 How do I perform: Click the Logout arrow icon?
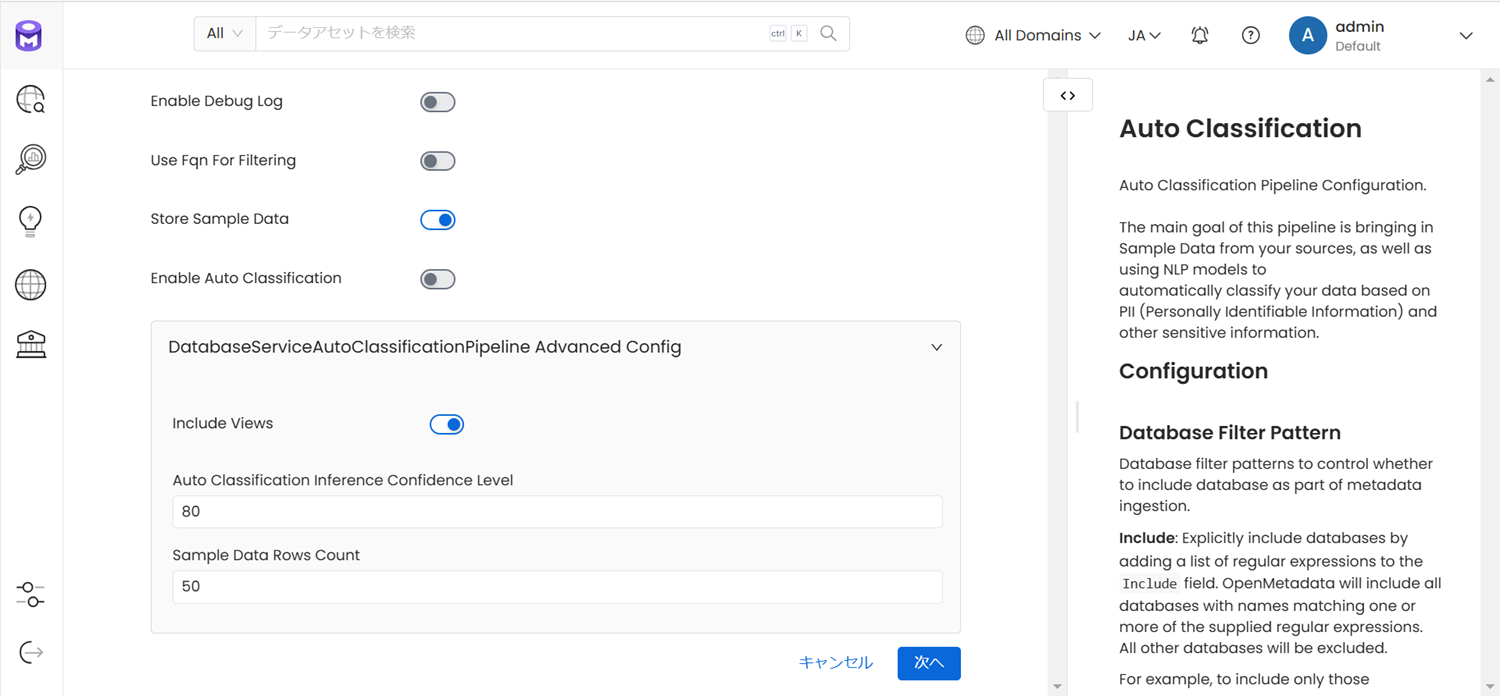tap(31, 653)
